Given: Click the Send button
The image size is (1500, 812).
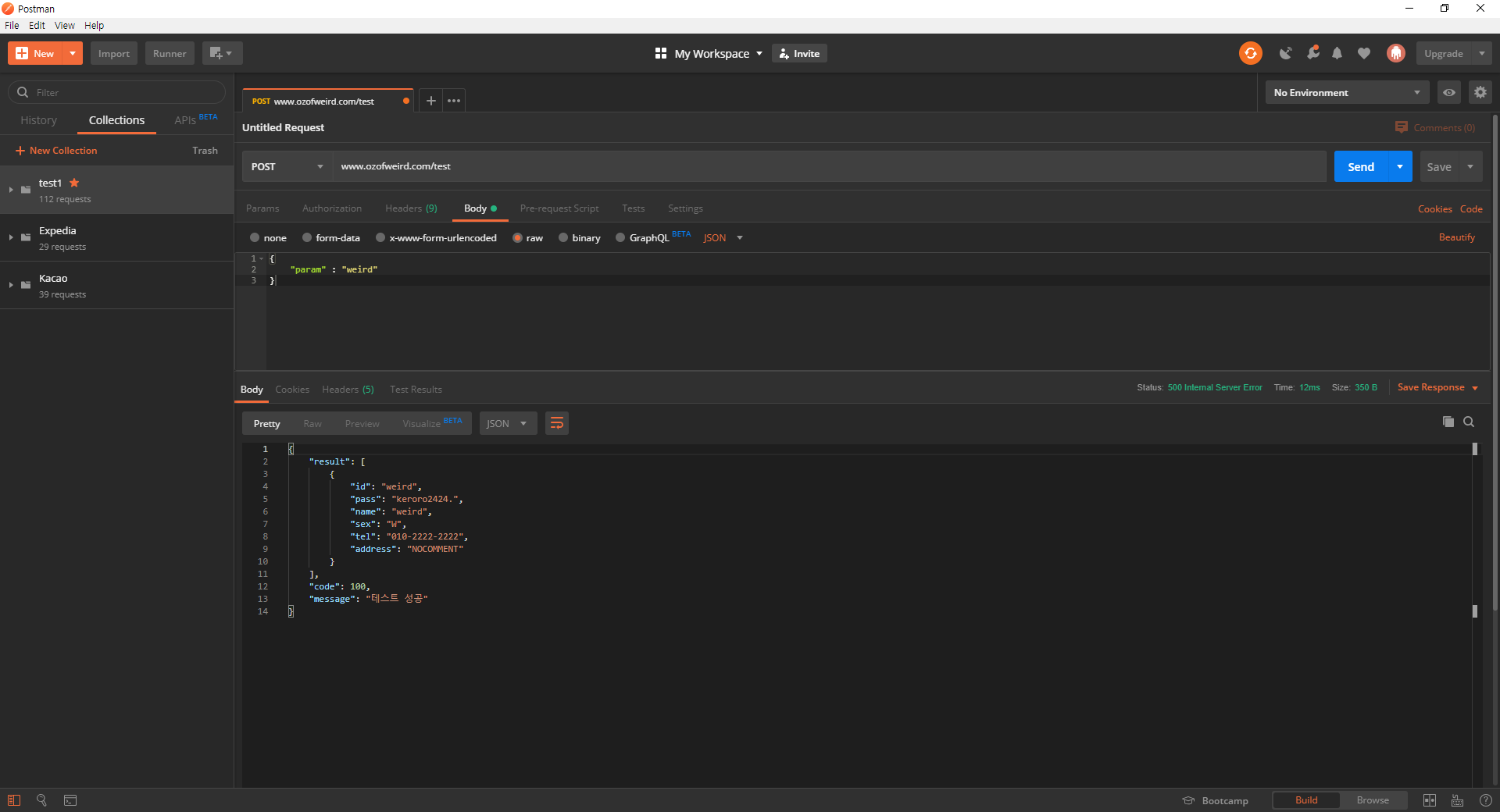Looking at the screenshot, I should [x=1361, y=166].
